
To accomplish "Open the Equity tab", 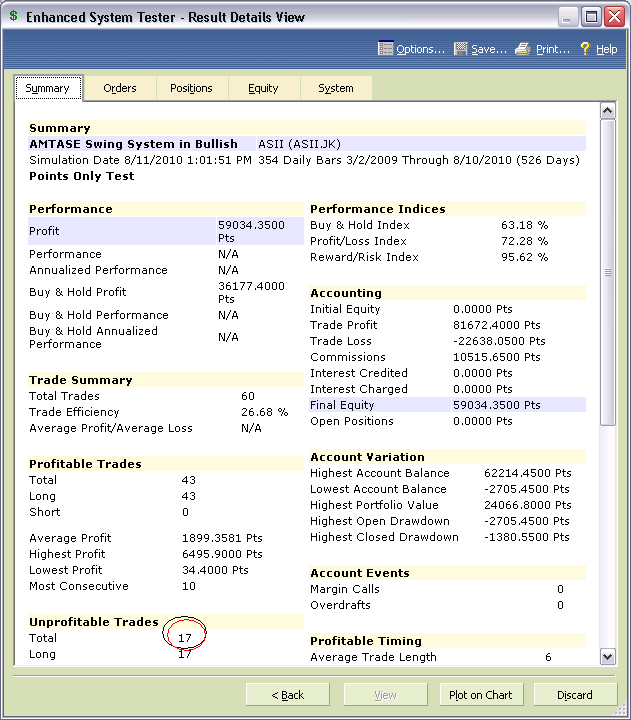I will tap(263, 88).
